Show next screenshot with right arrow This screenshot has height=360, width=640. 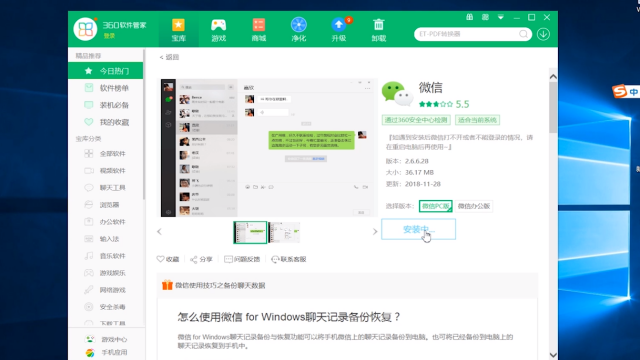375,232
